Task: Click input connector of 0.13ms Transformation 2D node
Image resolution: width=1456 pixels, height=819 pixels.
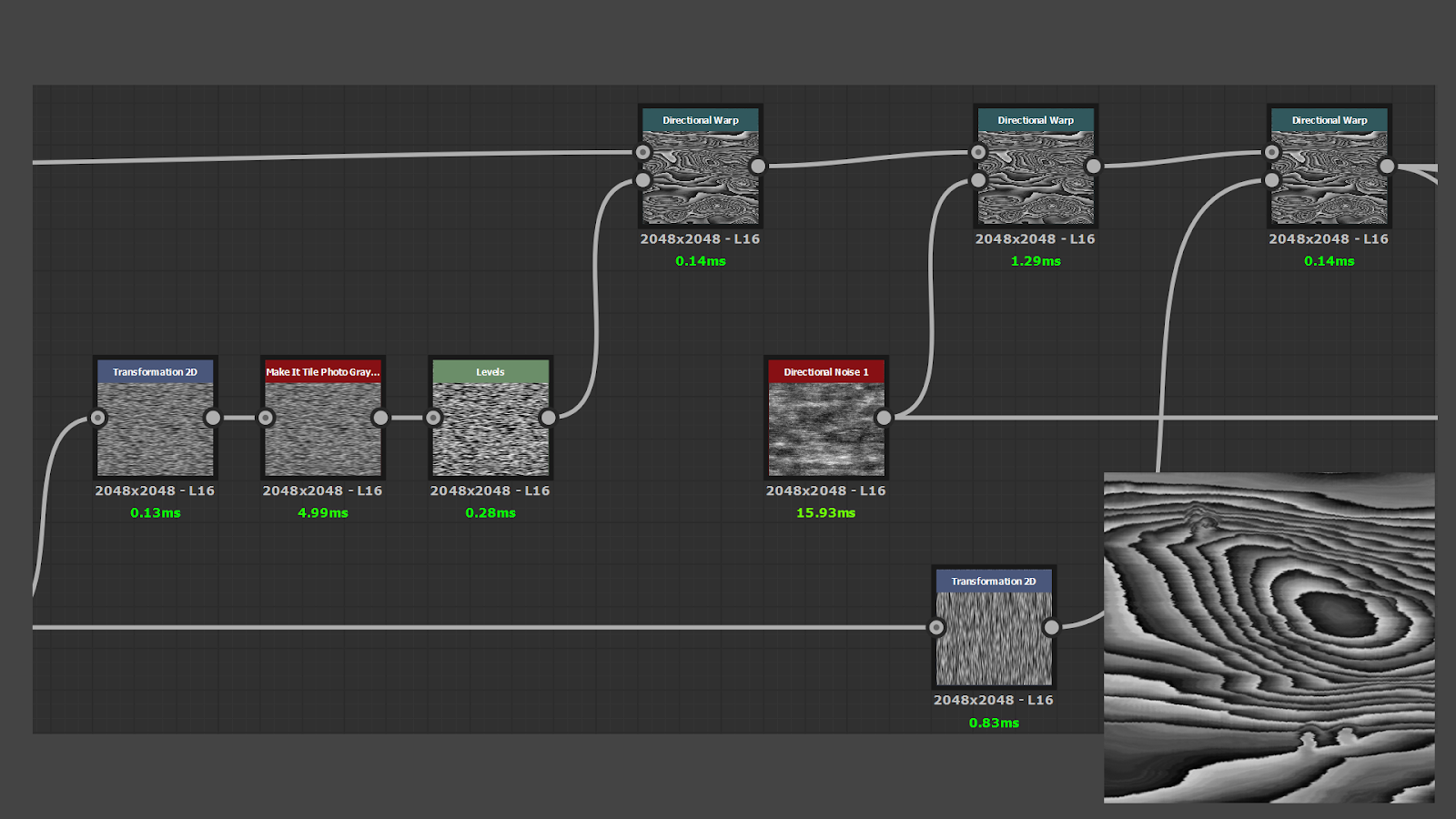Action: tap(98, 418)
